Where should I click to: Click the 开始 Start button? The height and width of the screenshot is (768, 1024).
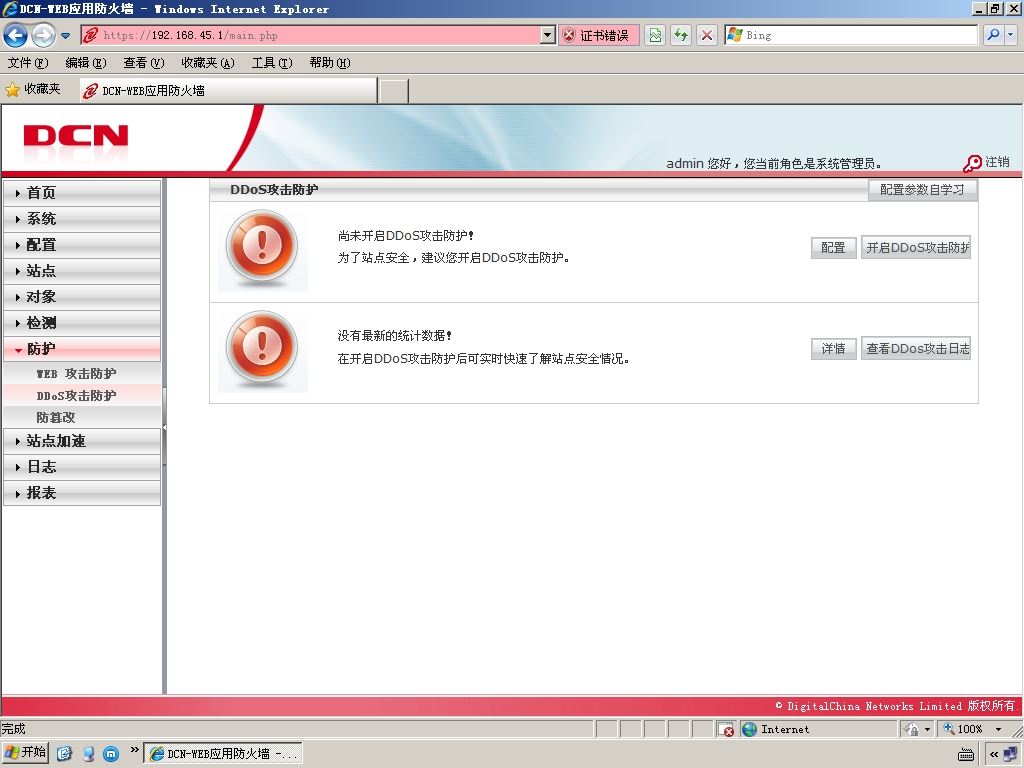(25, 753)
